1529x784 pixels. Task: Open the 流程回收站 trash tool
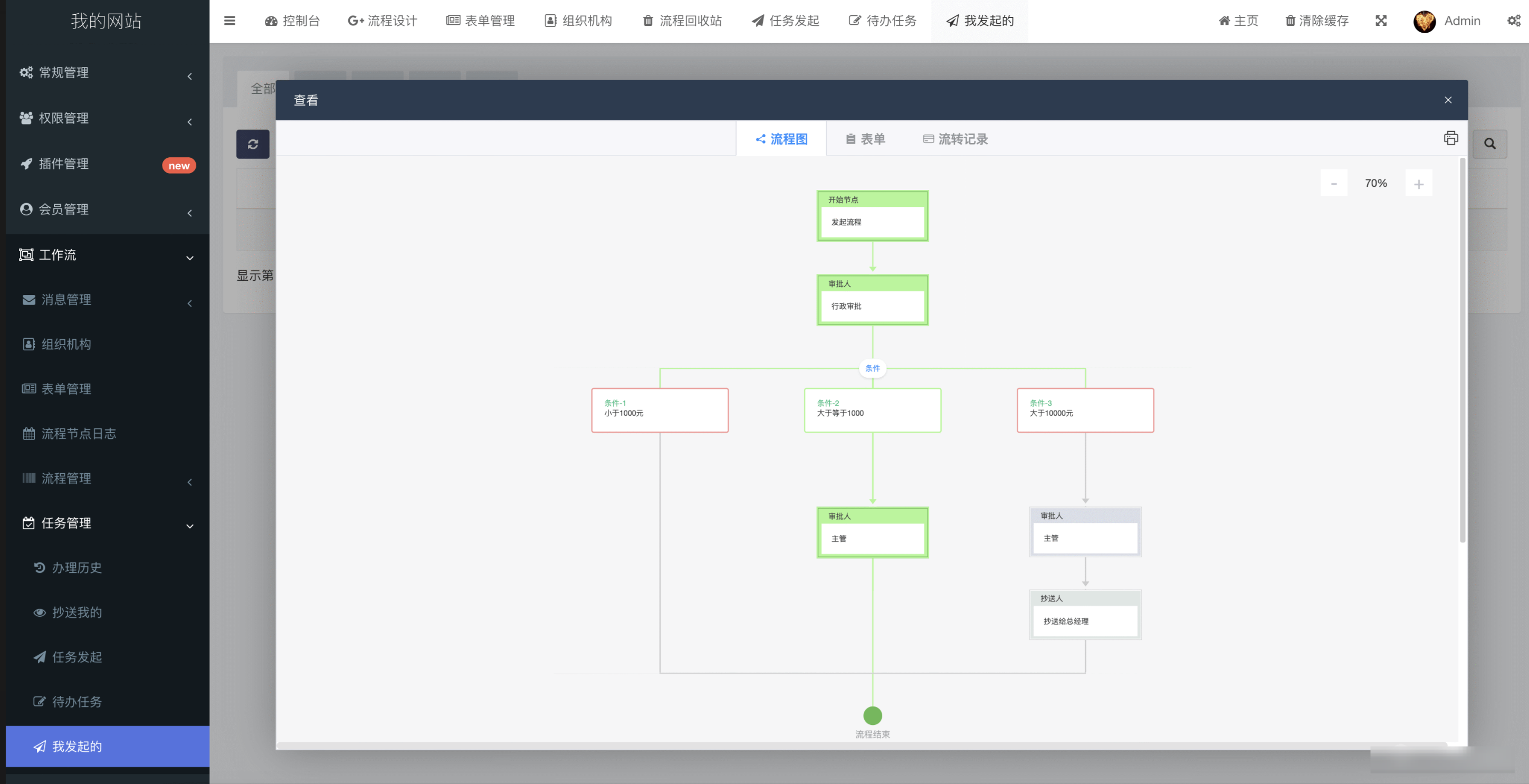(x=682, y=21)
